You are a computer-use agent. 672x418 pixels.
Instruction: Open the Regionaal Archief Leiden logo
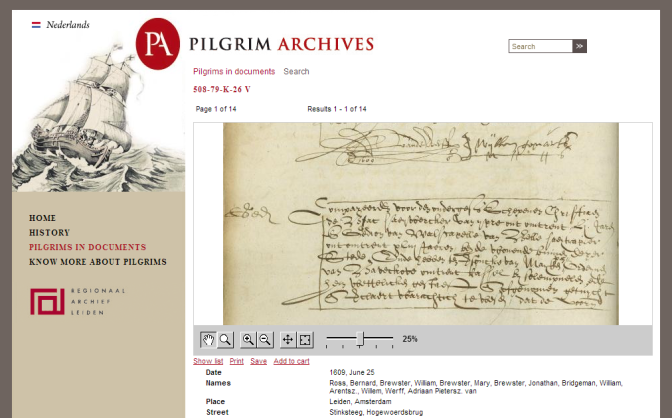click(x=78, y=301)
